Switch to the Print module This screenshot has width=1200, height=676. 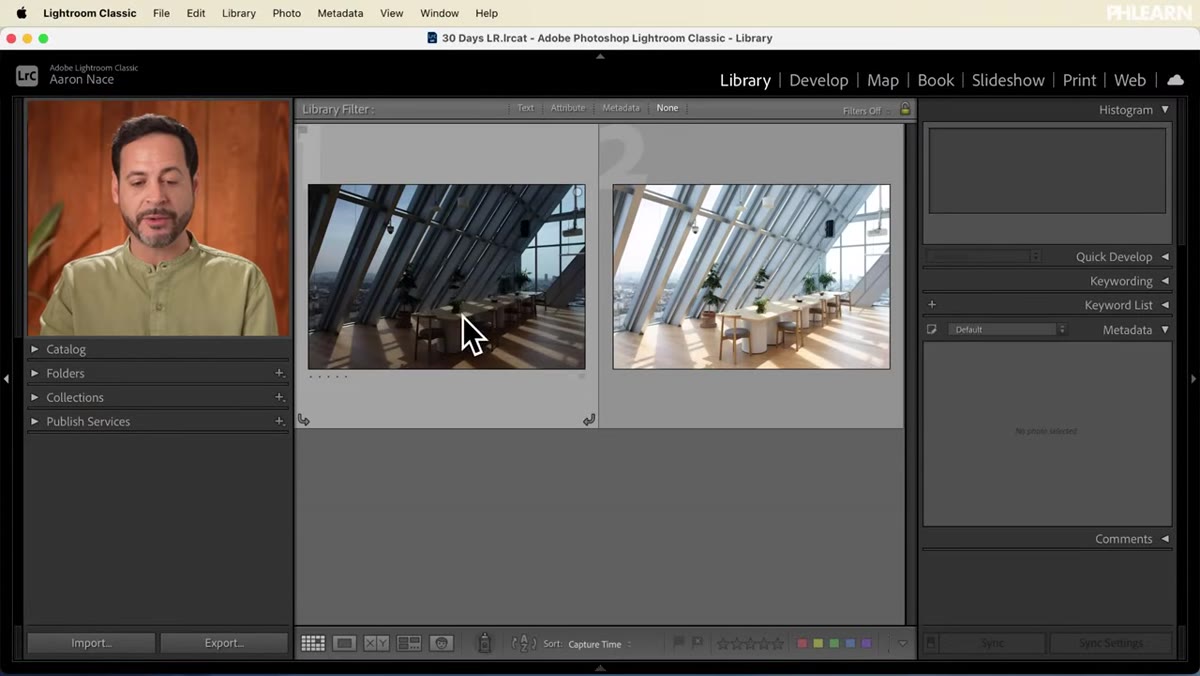[x=1079, y=80]
